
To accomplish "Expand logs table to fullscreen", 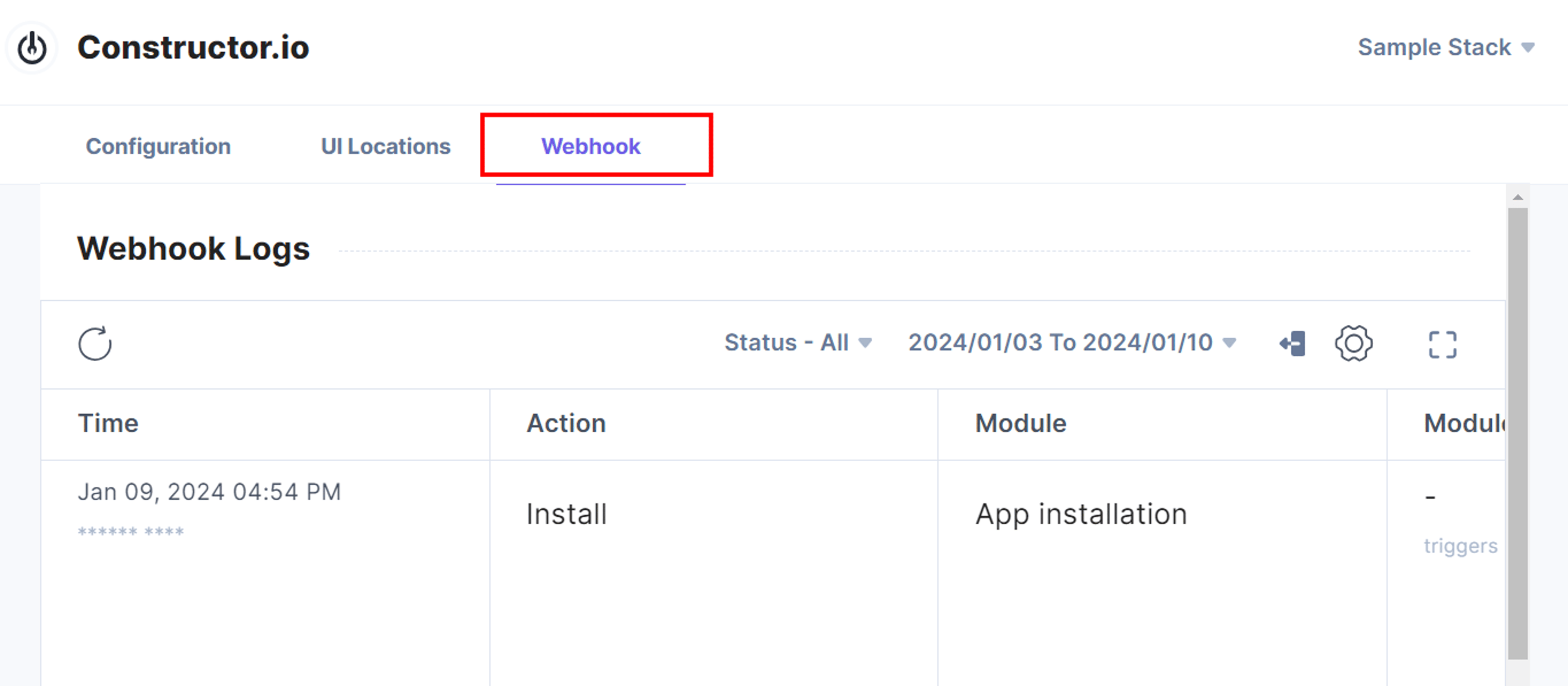I will [1443, 344].
